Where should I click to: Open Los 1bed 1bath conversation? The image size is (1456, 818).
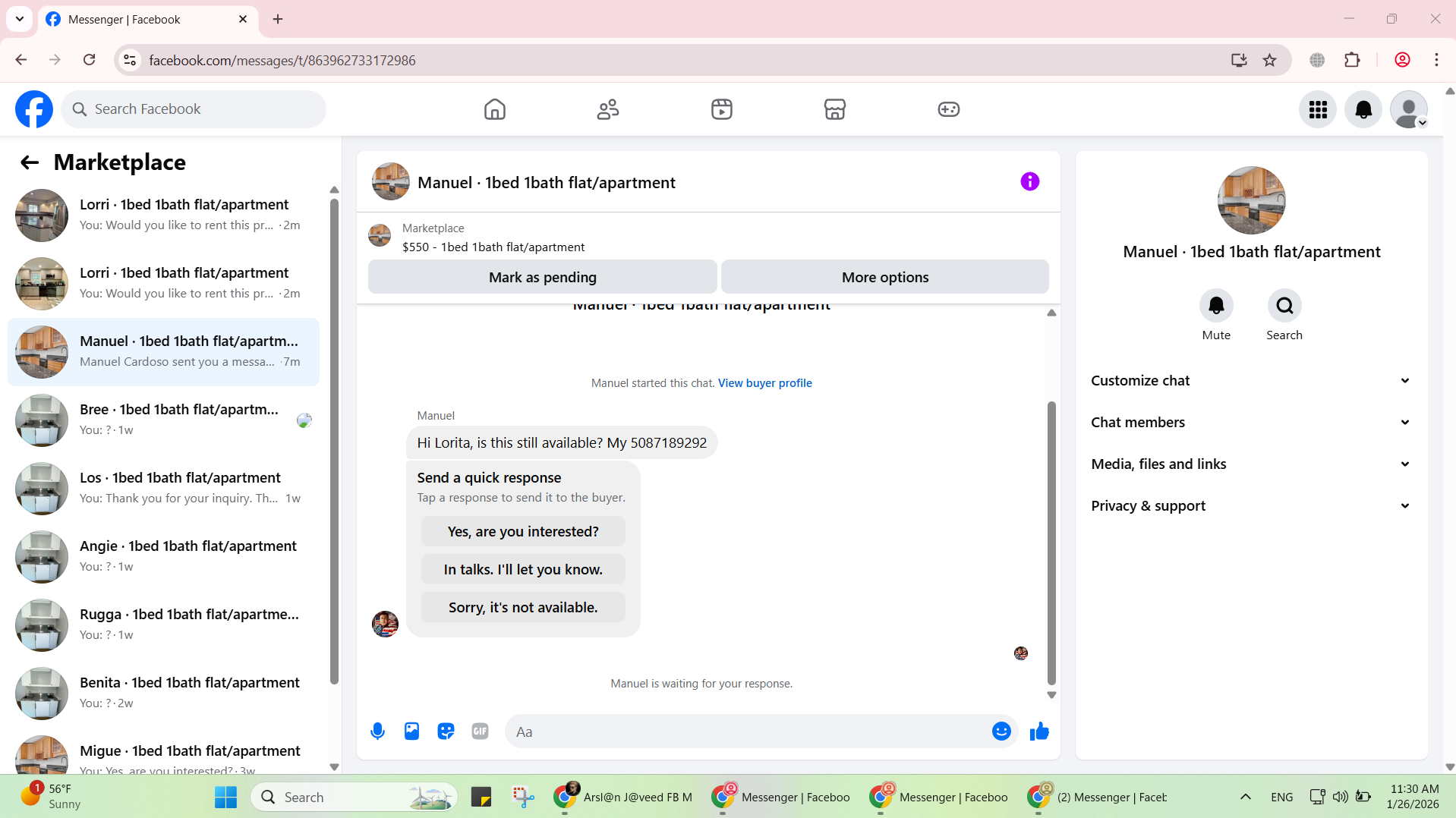click(163, 489)
